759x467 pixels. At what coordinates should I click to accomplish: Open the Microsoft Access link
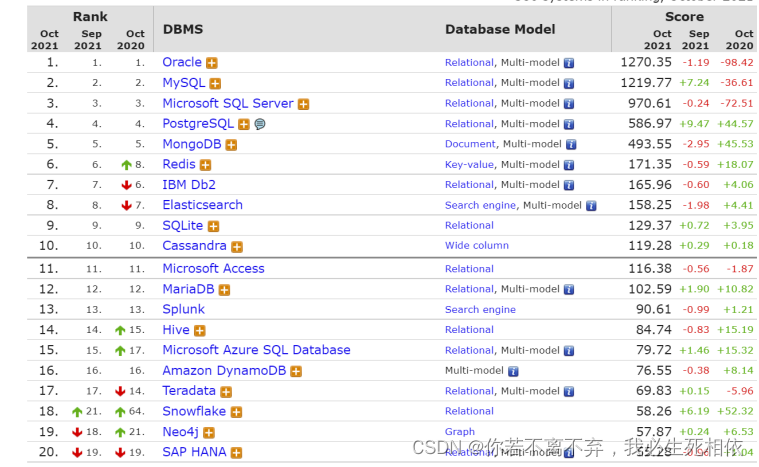(x=213, y=268)
